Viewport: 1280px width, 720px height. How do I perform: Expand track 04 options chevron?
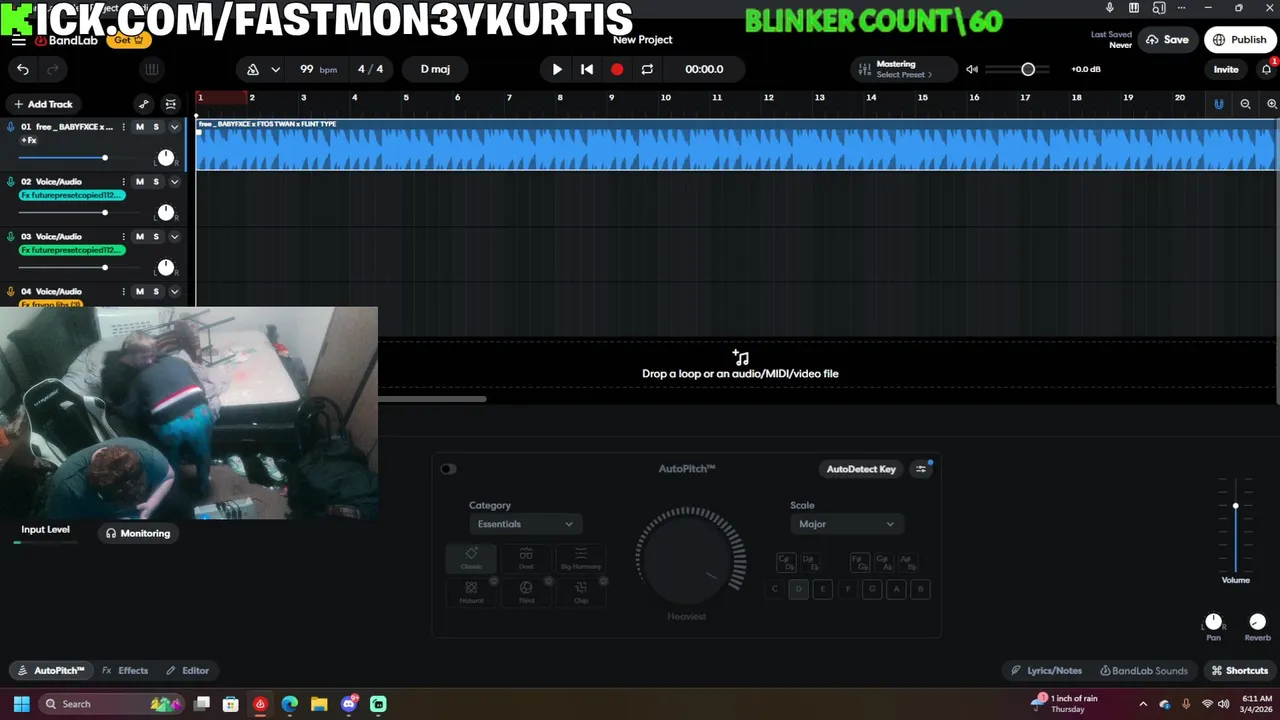coord(174,292)
